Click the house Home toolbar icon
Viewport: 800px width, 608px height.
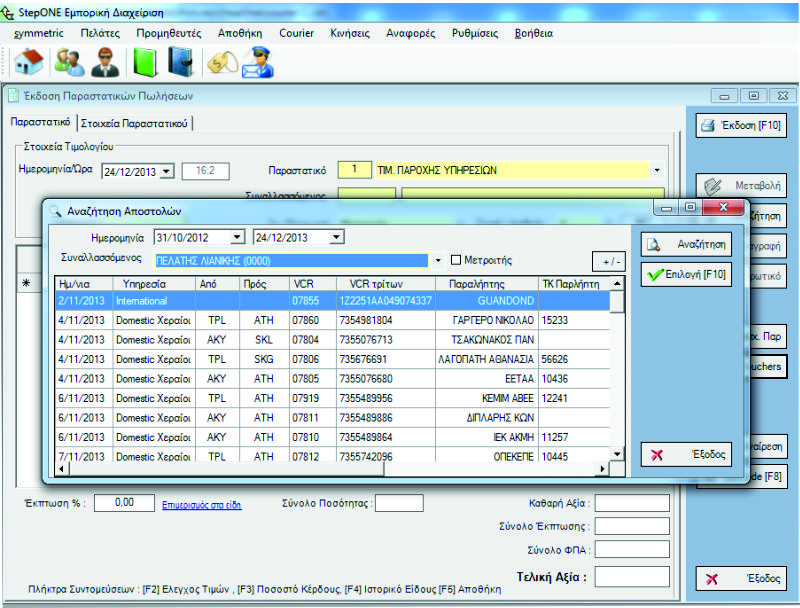(x=27, y=62)
